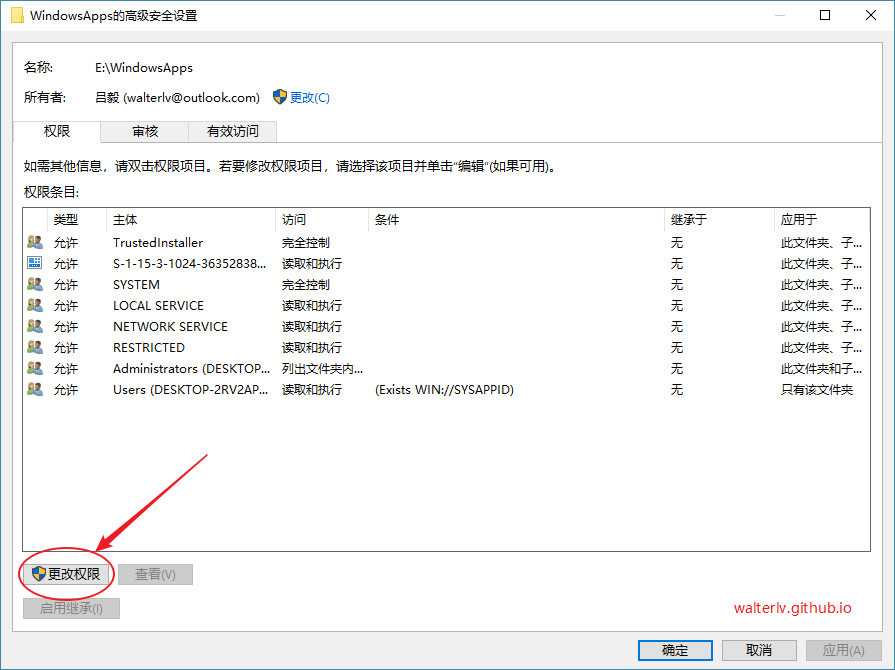Click the group icon beside SYSTEM

(33, 284)
